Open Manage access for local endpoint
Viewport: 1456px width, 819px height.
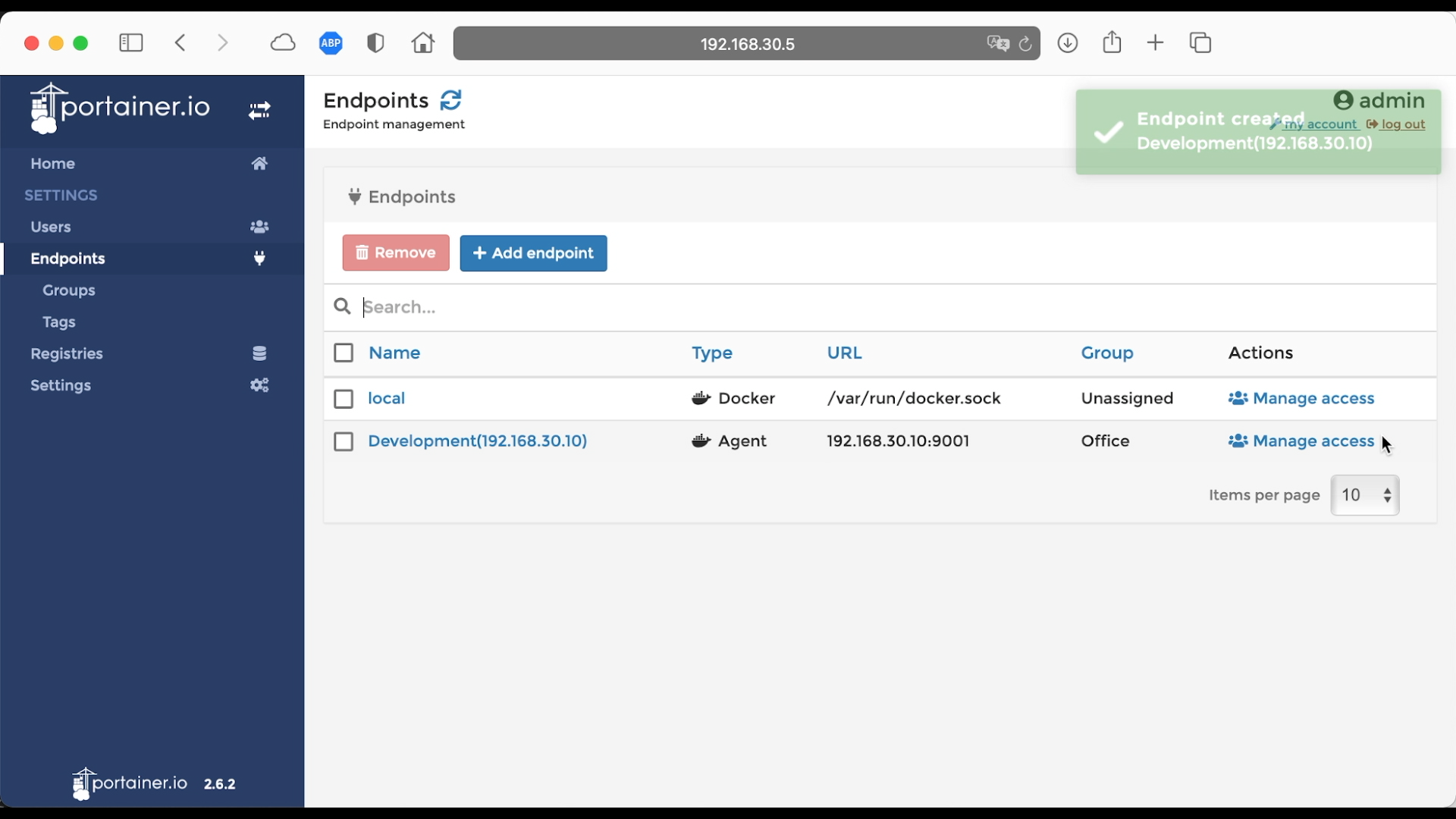[1301, 399]
